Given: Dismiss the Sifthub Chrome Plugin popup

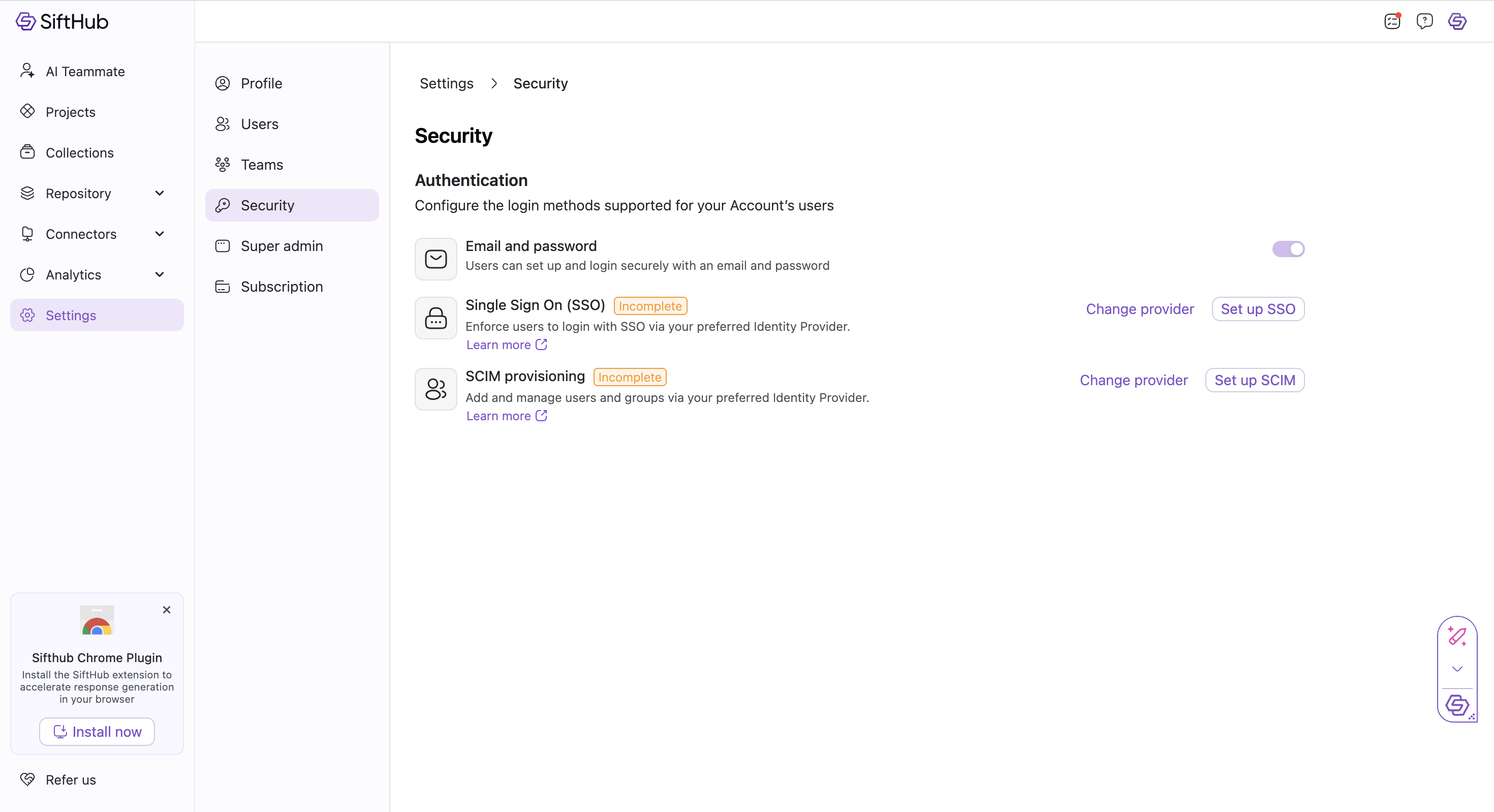Looking at the screenshot, I should 167,610.
